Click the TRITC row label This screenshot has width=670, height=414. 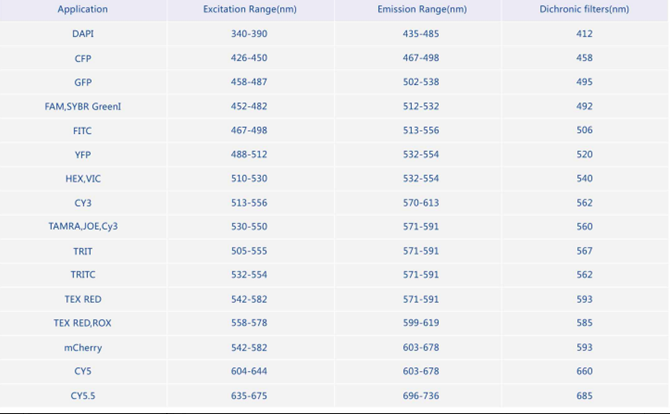pyautogui.click(x=83, y=275)
